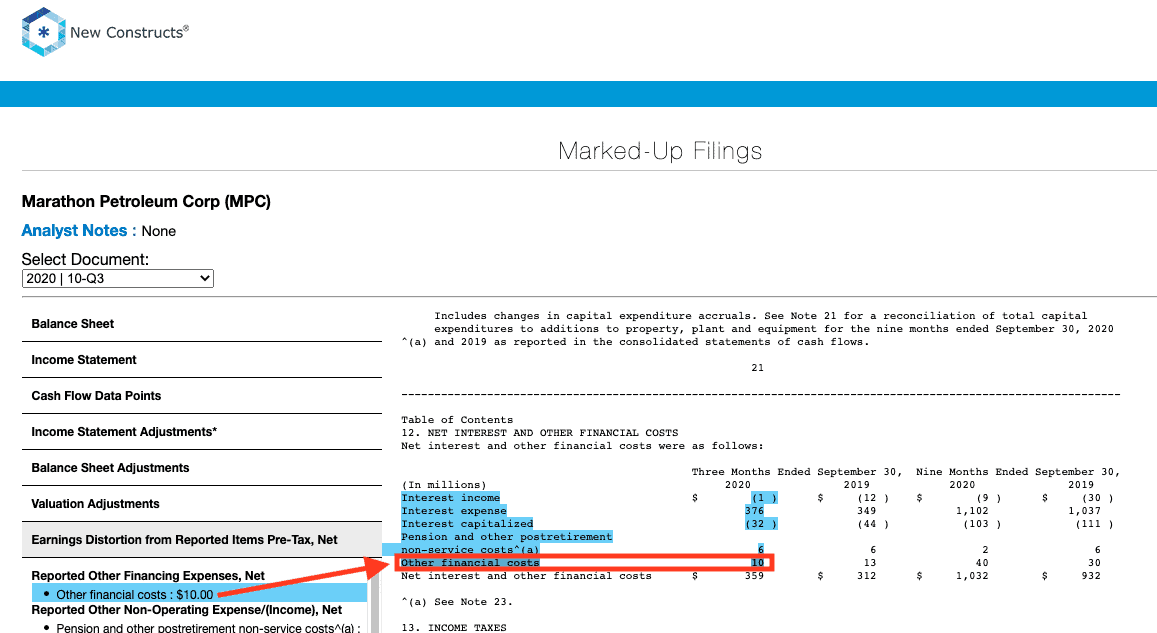This screenshot has width=1157, height=633.
Task: Click value 359 in net interest row
Action: pos(754,576)
